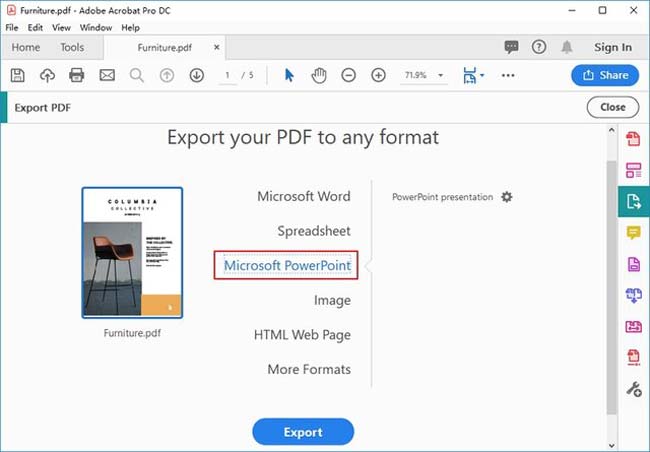The image size is (650, 452).
Task: Select the Hand pan tool
Action: tap(319, 75)
